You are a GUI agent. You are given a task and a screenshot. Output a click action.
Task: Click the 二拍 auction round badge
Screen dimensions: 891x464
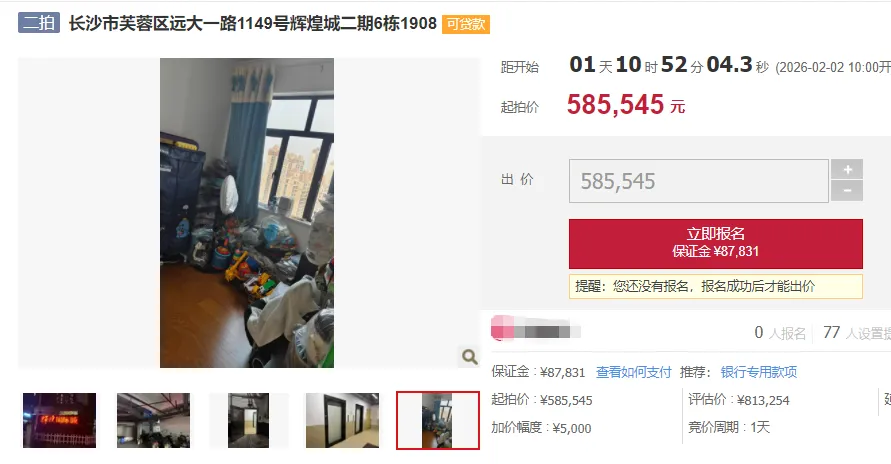pyautogui.click(x=39, y=23)
